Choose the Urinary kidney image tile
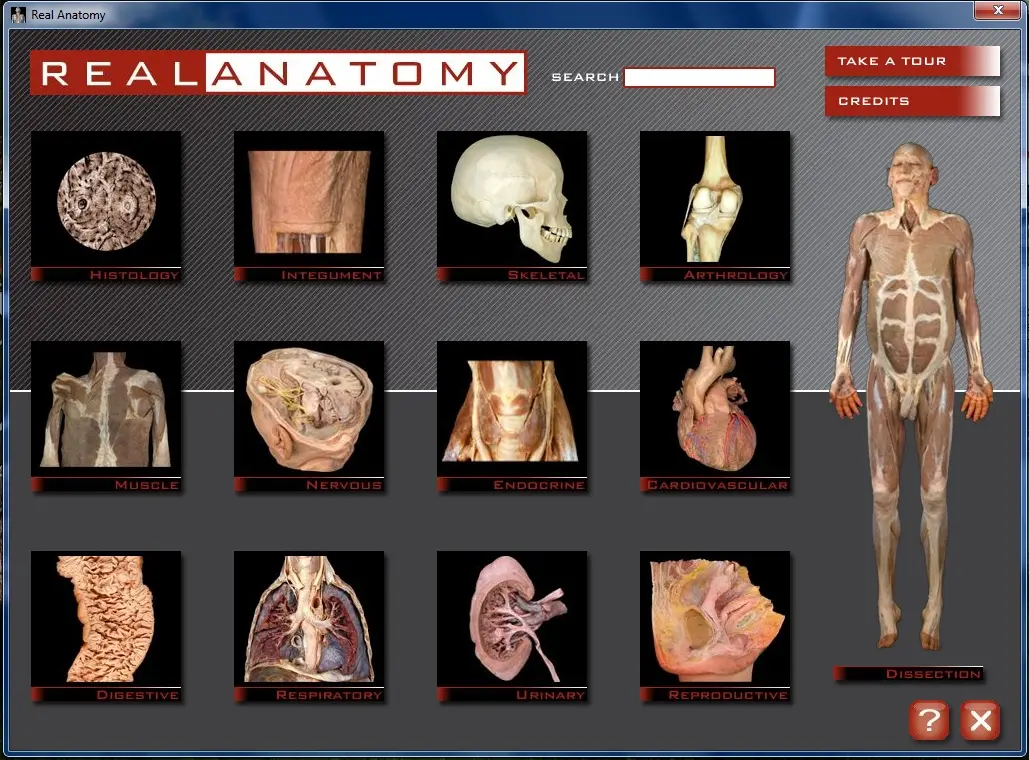The width and height of the screenshot is (1029, 760). [512, 626]
